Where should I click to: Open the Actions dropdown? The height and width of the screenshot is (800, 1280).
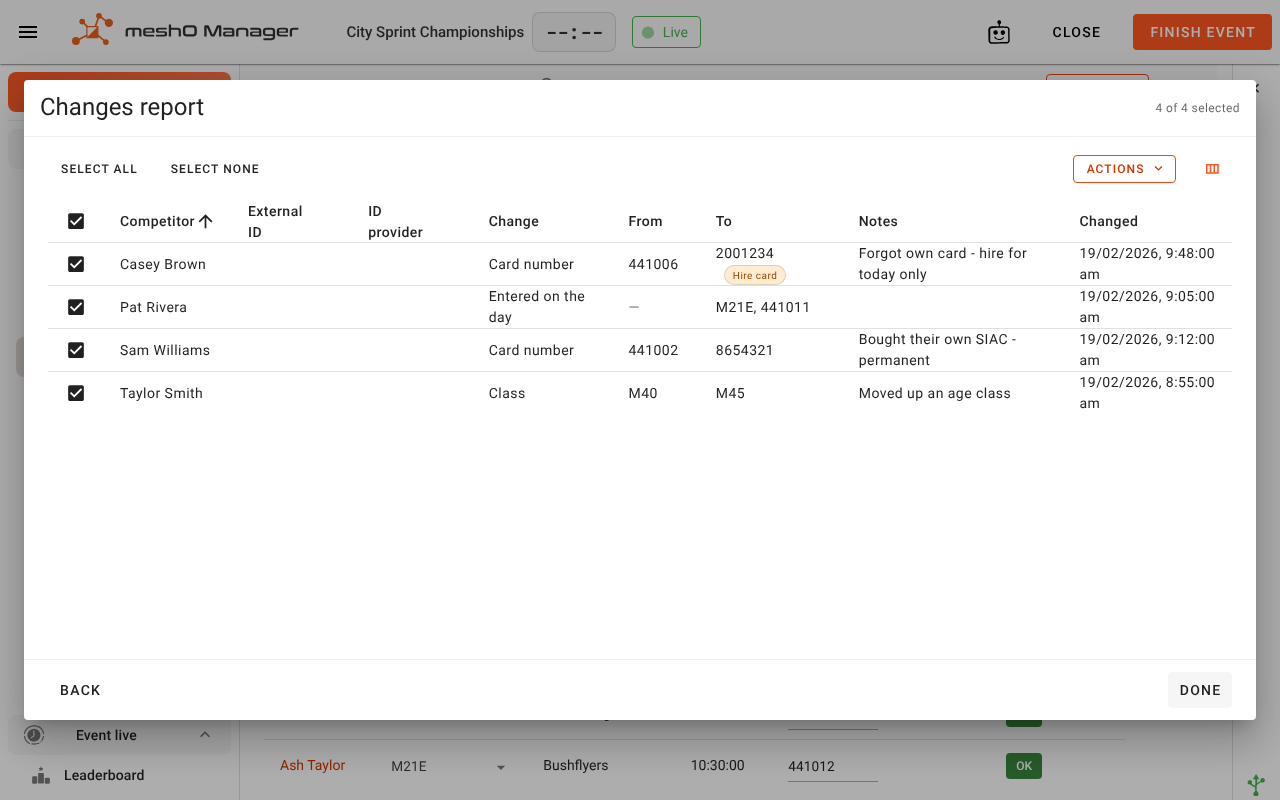point(1124,169)
